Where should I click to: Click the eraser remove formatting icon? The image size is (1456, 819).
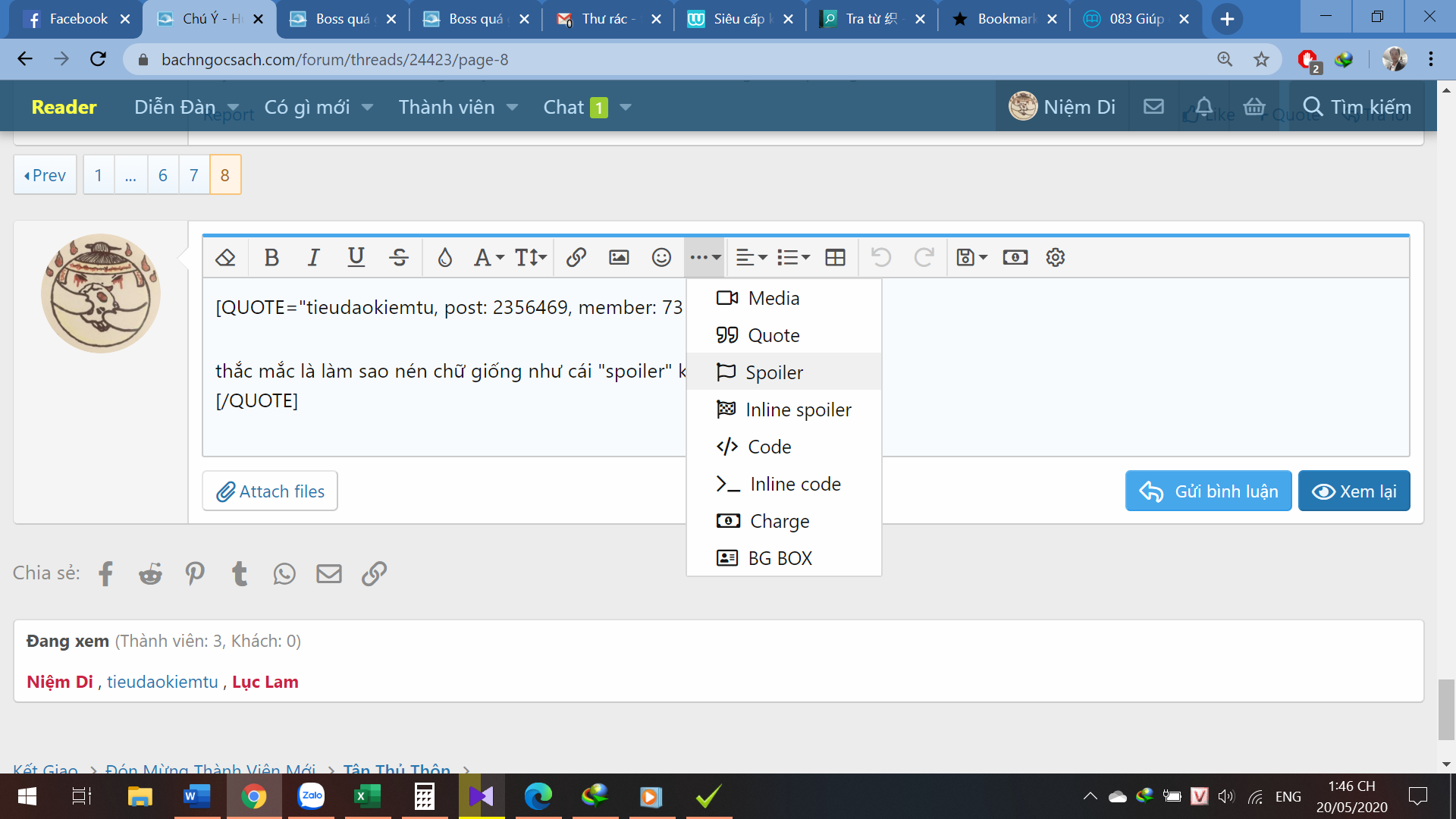(x=225, y=258)
